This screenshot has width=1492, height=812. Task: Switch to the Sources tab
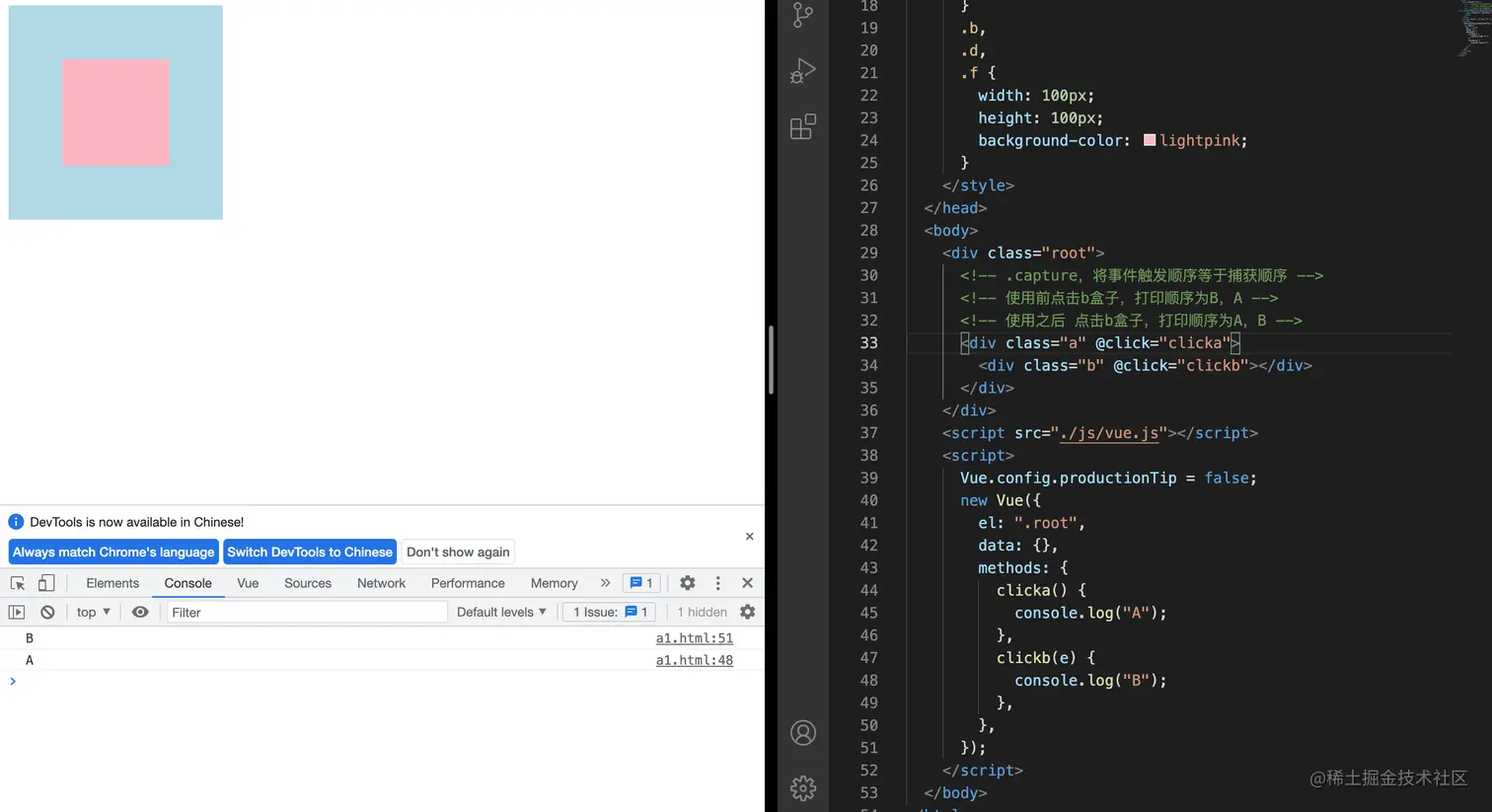click(308, 583)
